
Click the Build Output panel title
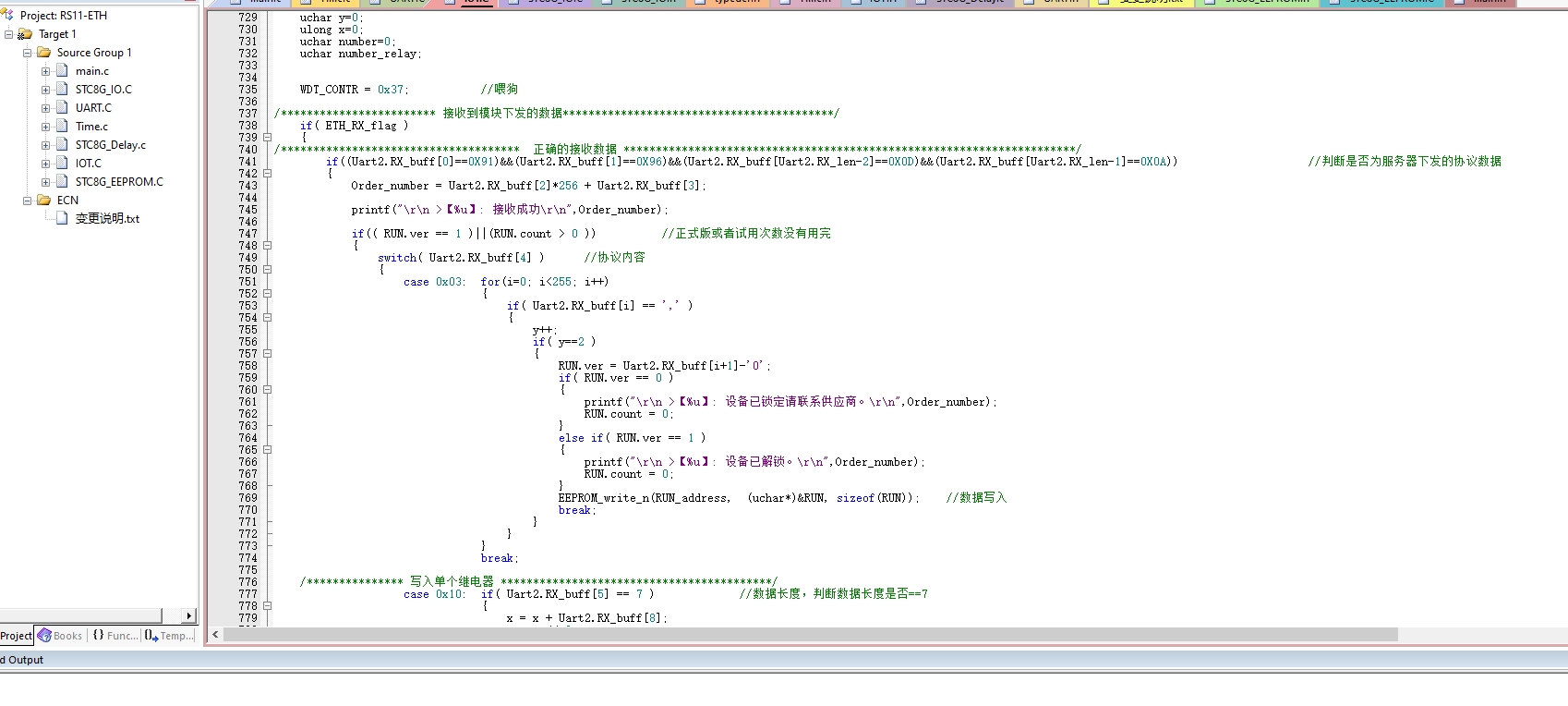coord(22,660)
